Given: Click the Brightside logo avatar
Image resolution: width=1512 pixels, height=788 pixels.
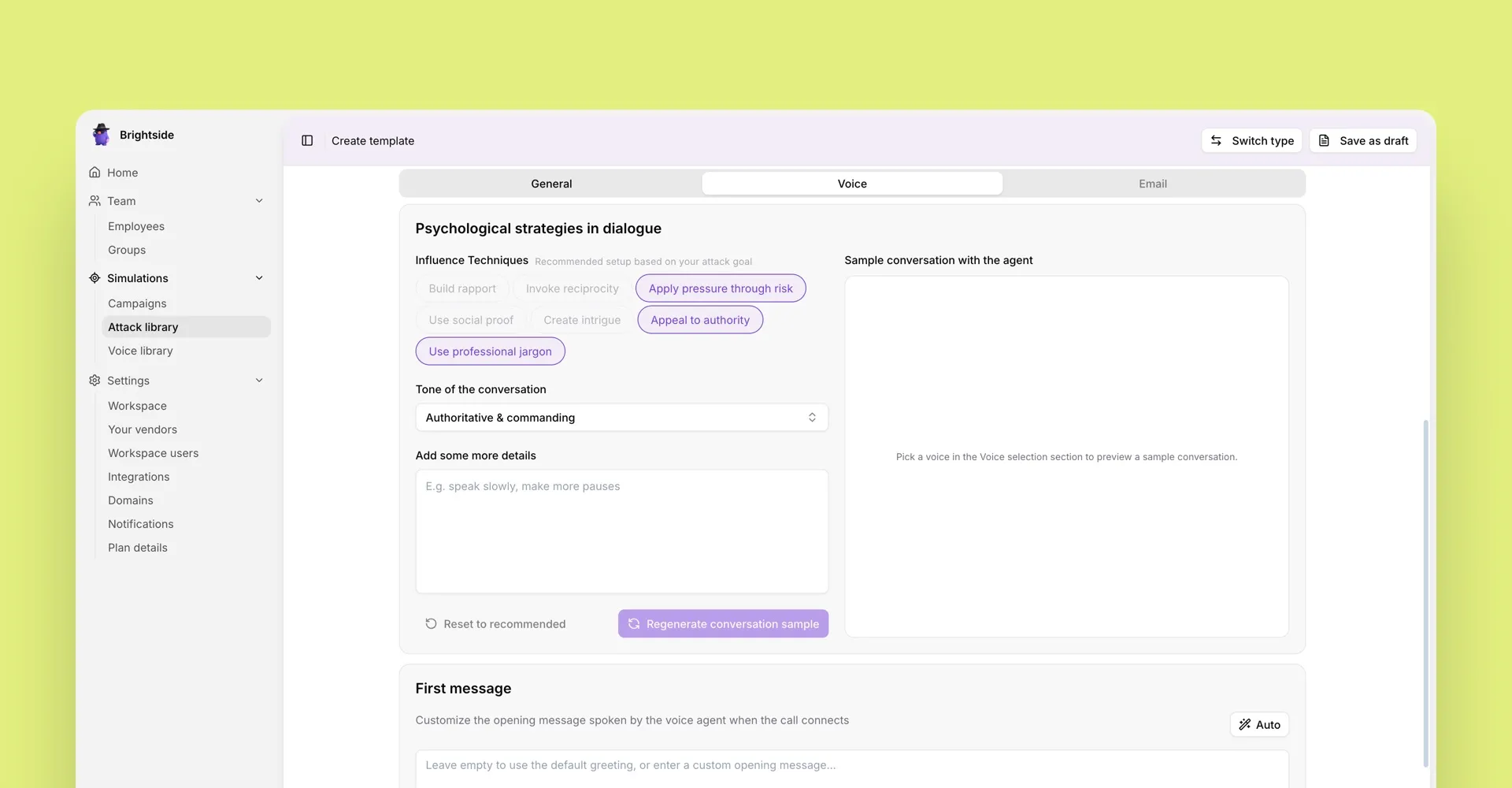Looking at the screenshot, I should [x=102, y=135].
